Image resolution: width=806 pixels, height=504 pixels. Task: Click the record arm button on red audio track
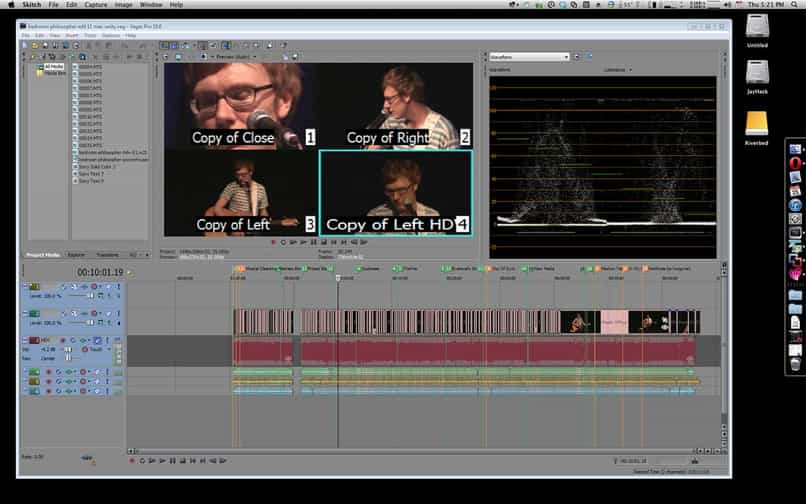[63, 340]
